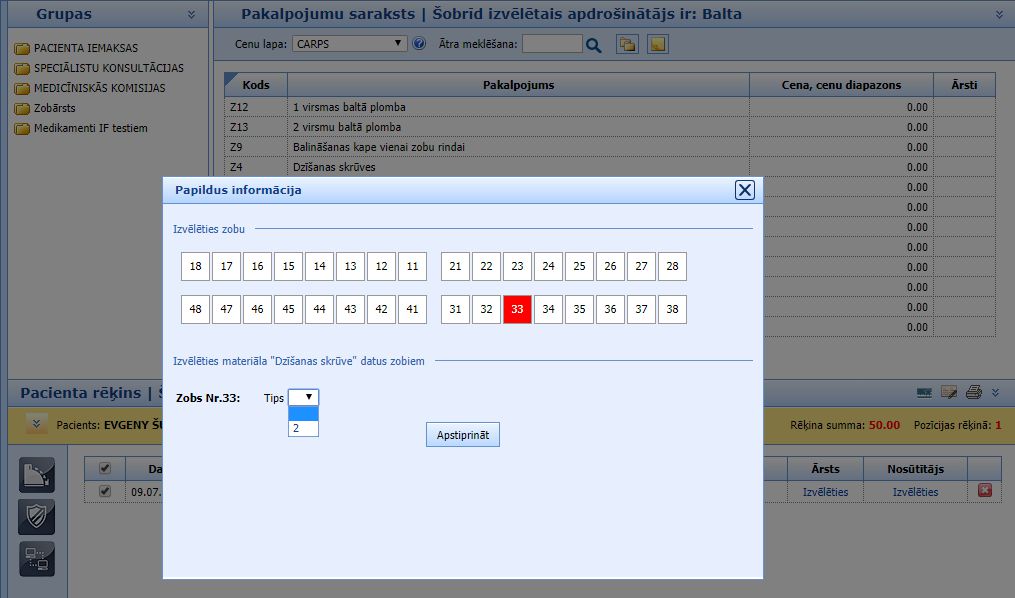Deselect the red highlighted tooth 33

pyautogui.click(x=517, y=309)
